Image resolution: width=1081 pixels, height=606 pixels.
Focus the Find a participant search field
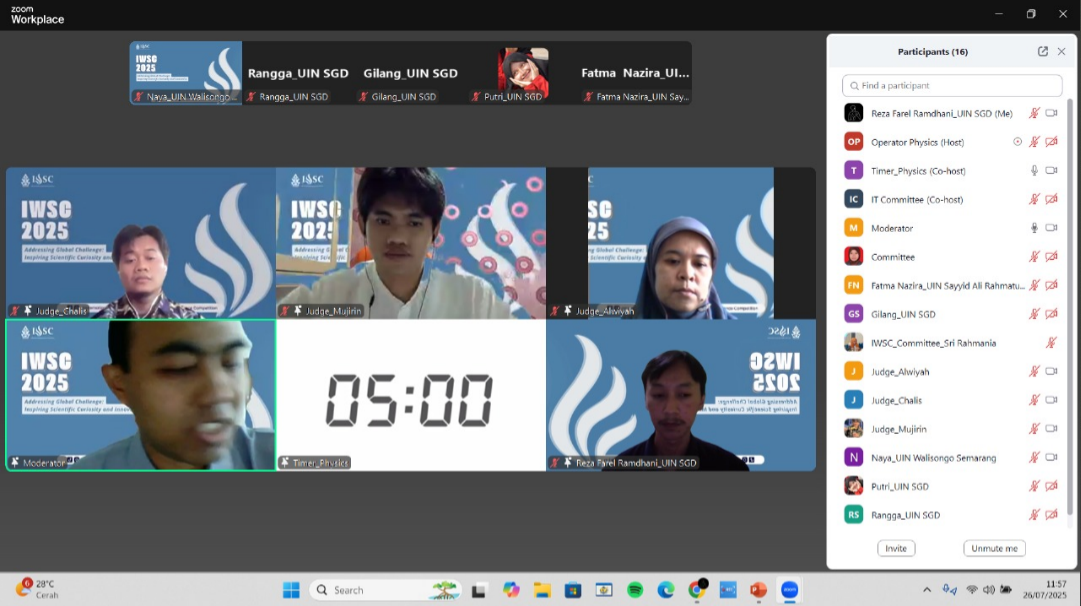click(x=952, y=86)
